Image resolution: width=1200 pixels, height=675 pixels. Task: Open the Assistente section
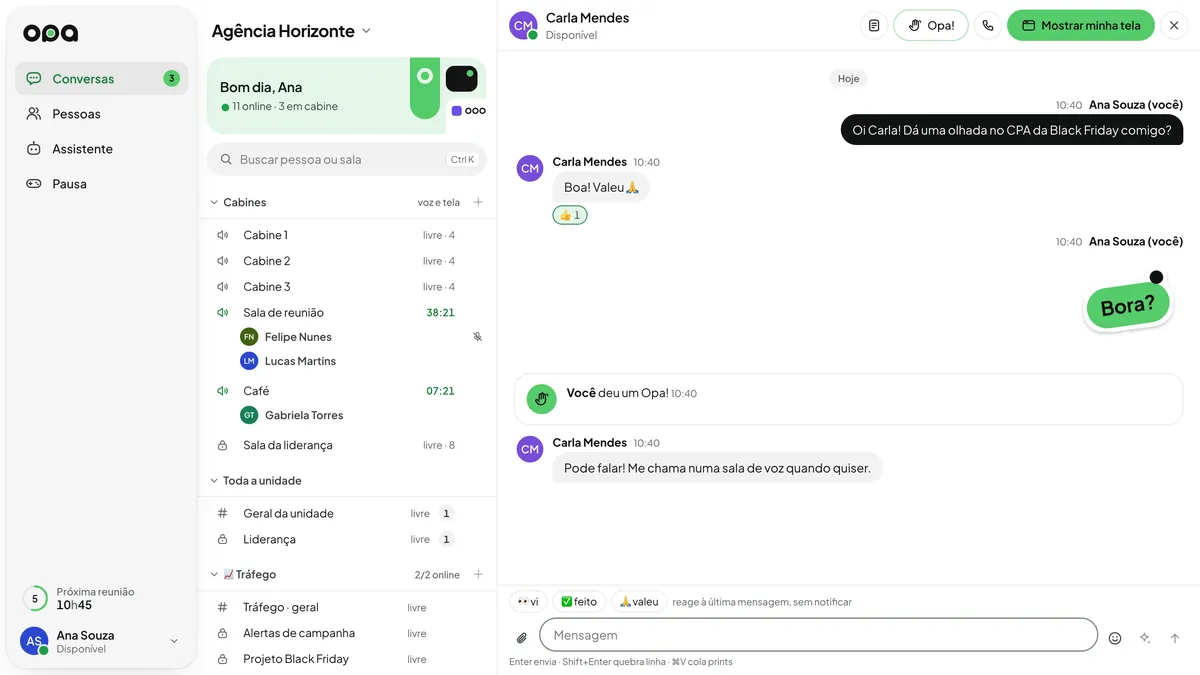[x=102, y=149]
